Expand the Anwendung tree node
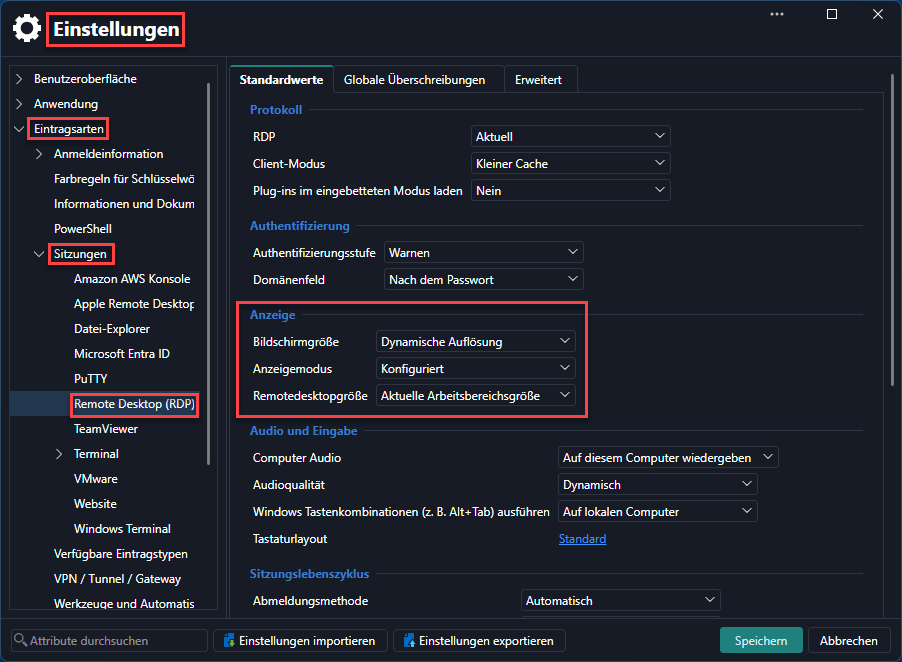 tap(19, 104)
